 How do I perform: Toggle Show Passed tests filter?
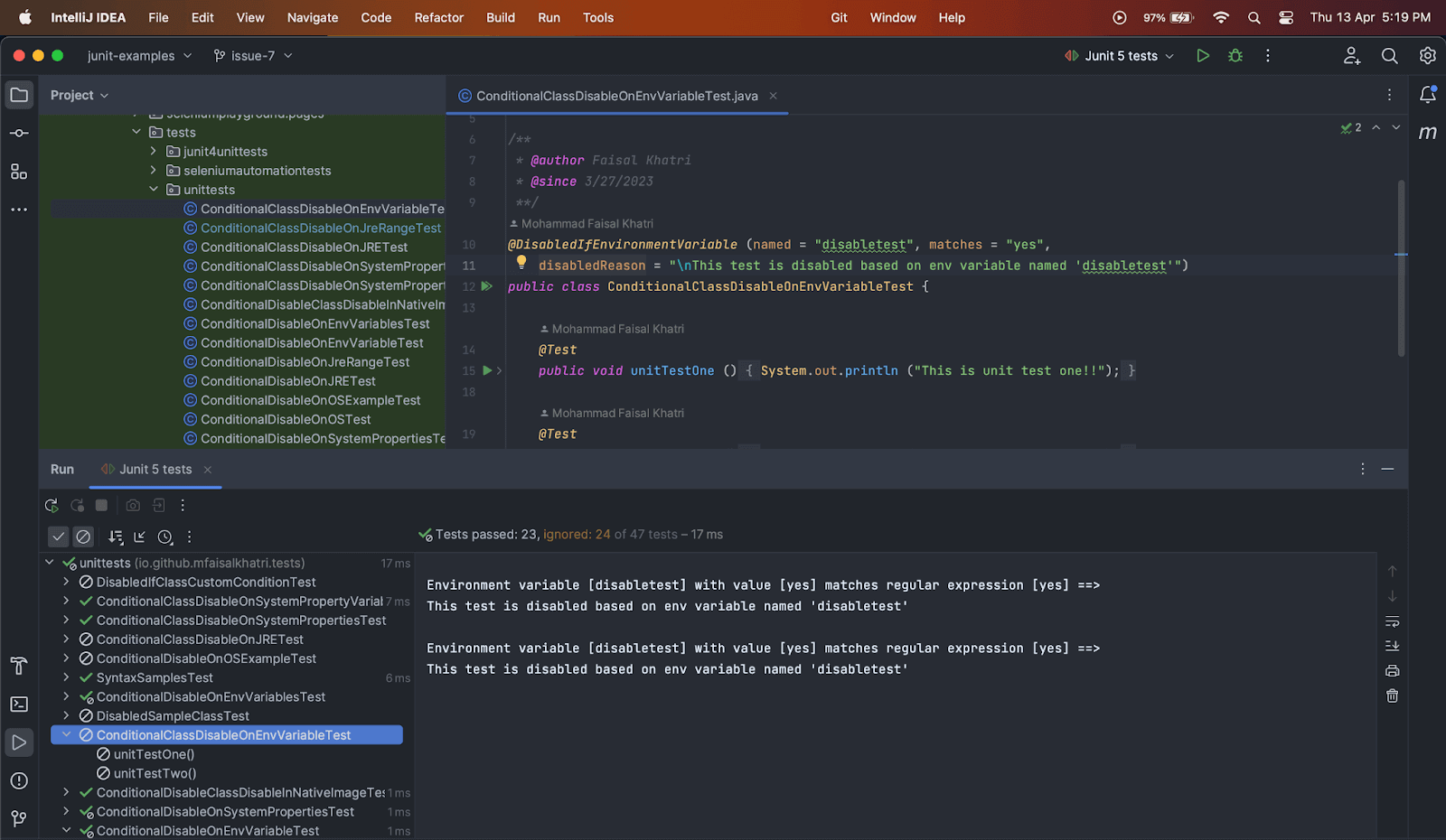[59, 537]
